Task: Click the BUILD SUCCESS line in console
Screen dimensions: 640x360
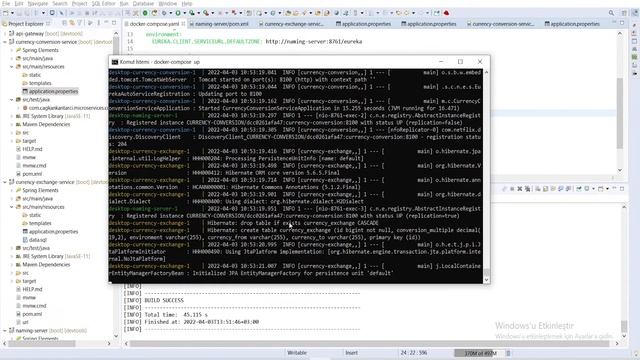Action: pos(164,300)
